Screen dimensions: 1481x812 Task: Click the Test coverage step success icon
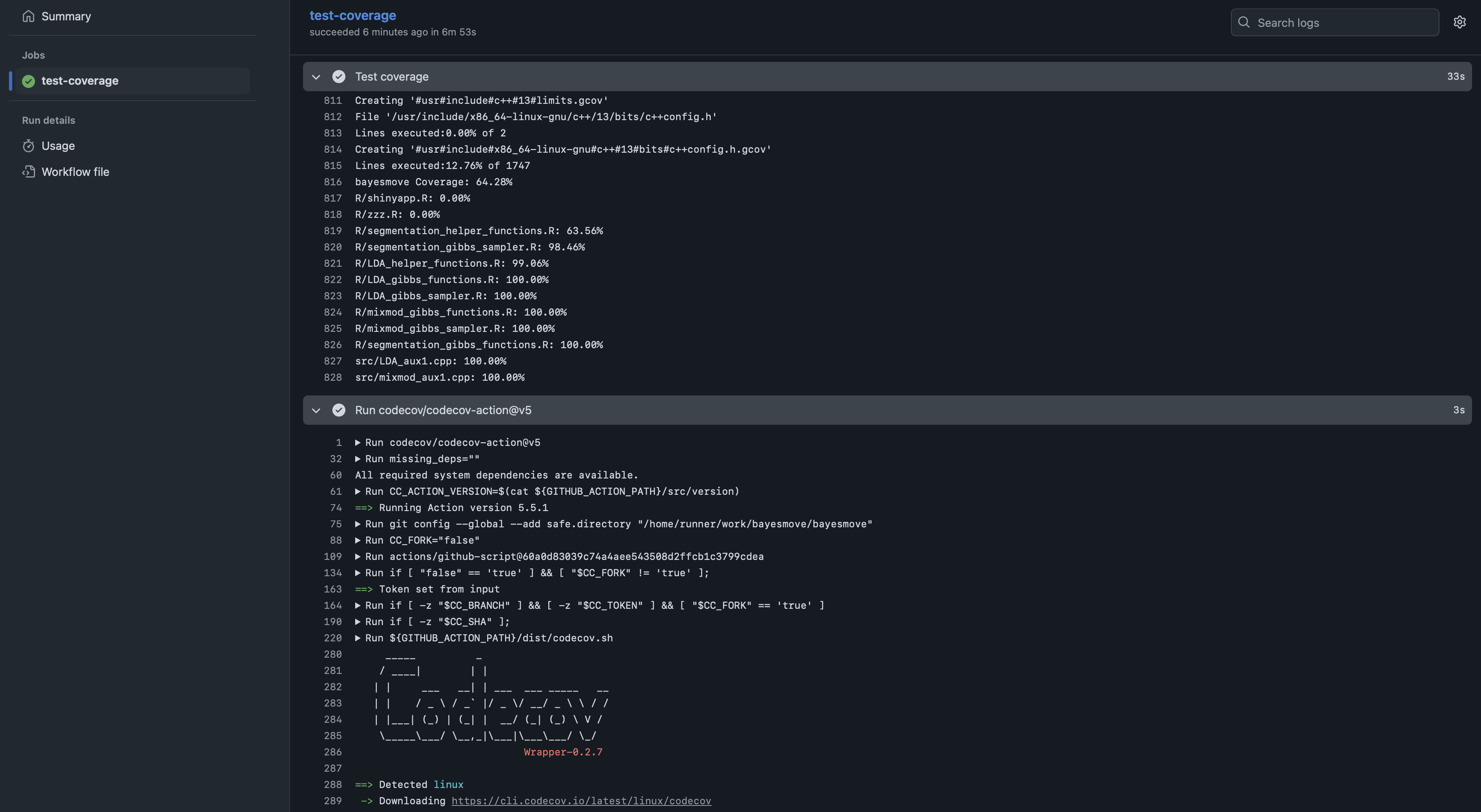click(x=338, y=77)
